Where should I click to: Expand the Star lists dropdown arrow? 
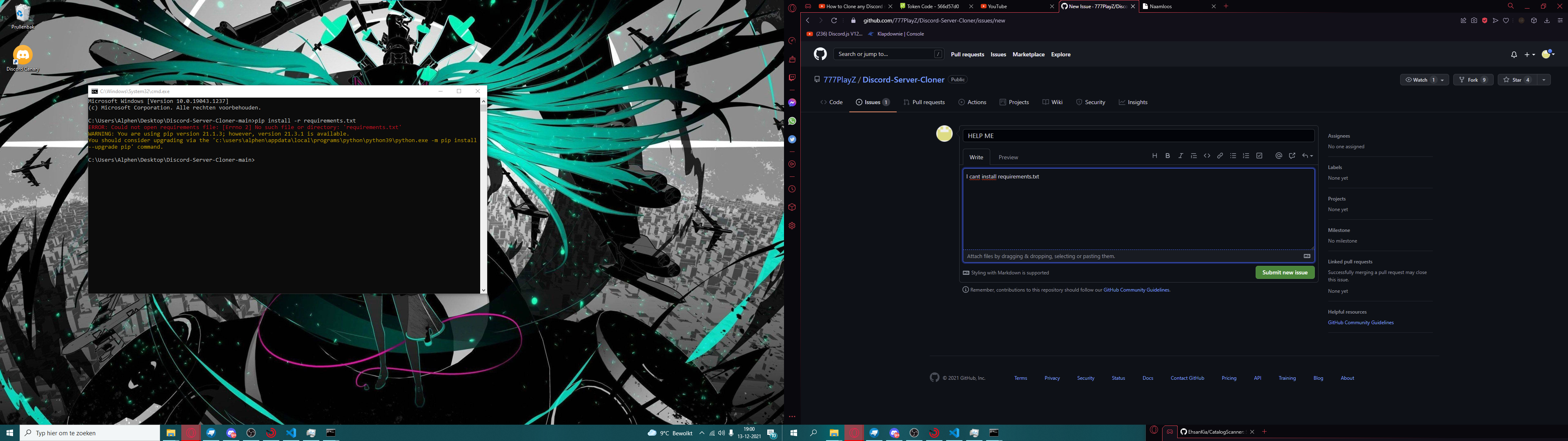pyautogui.click(x=1543, y=80)
